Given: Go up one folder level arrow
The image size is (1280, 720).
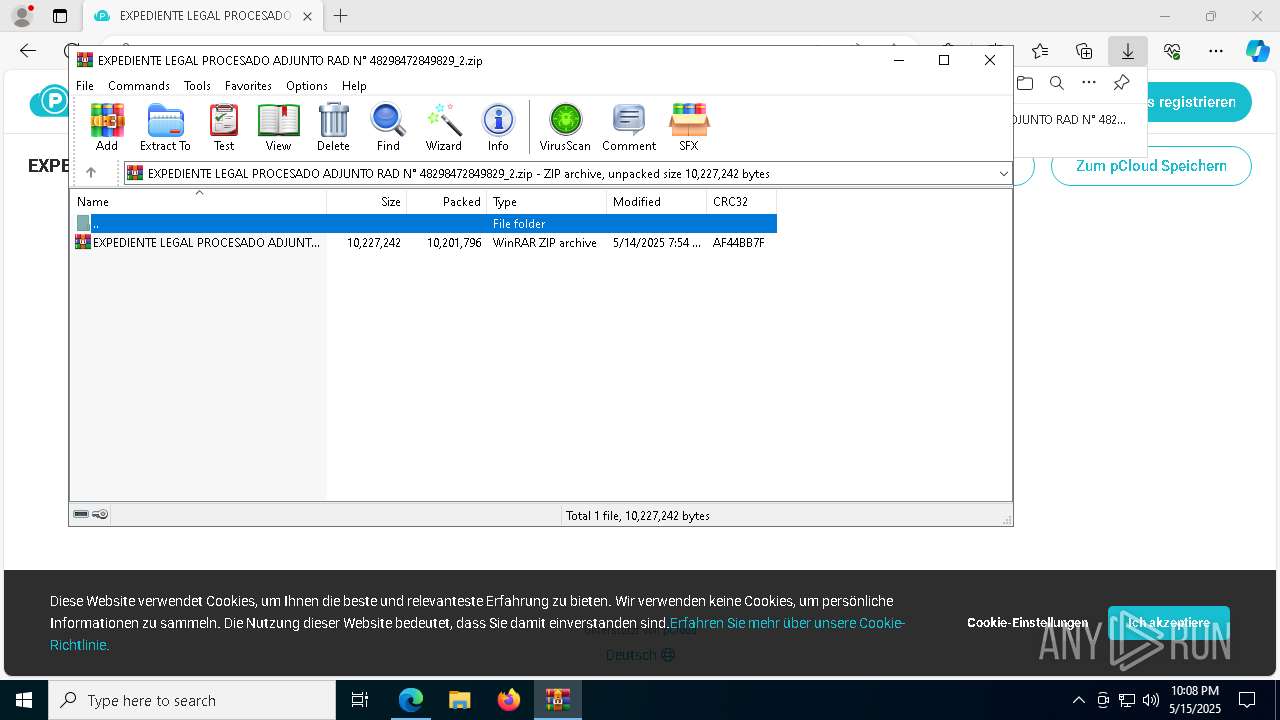Looking at the screenshot, I should point(91,173).
